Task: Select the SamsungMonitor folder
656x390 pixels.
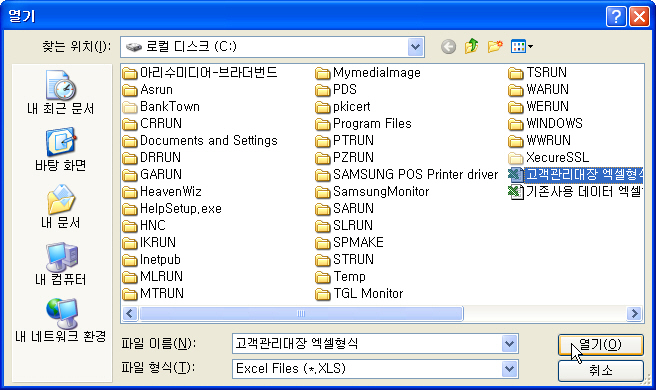Action: (372, 192)
